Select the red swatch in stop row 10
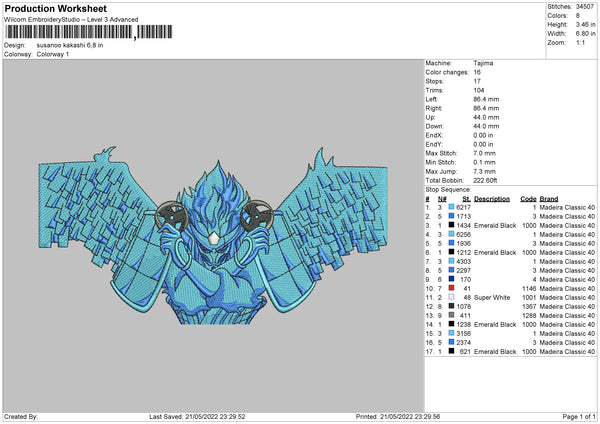 point(452,288)
